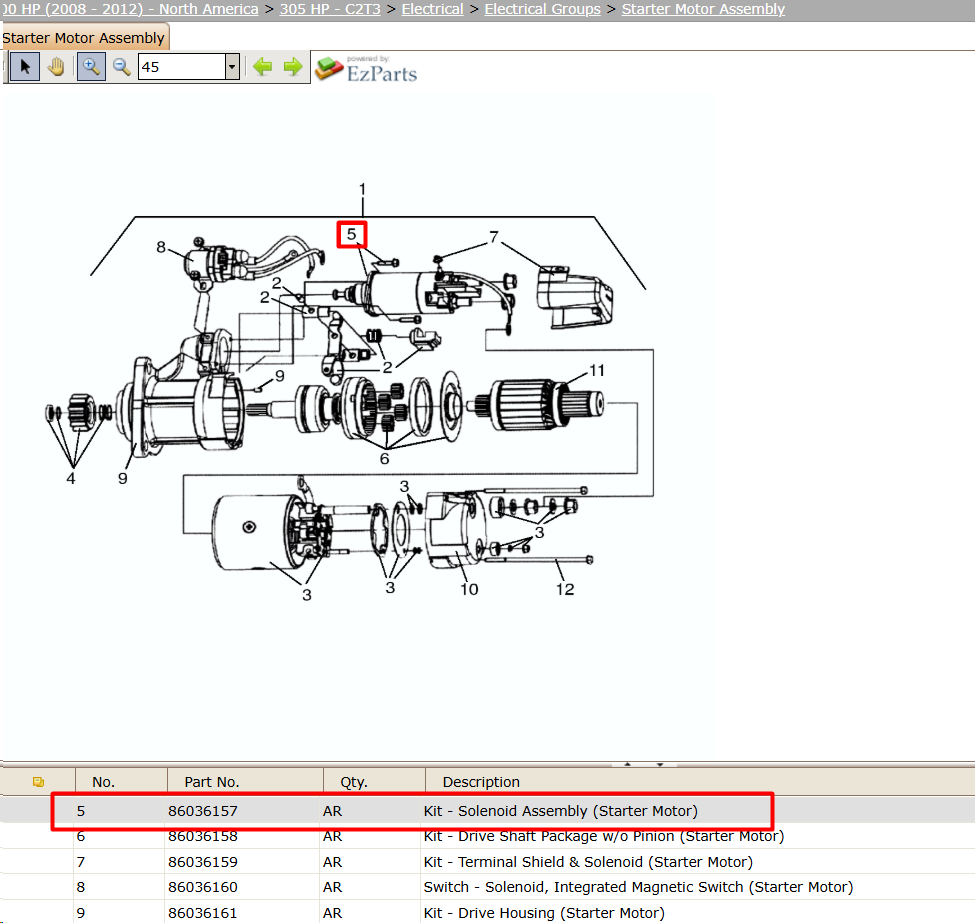This screenshot has height=923, width=975.
Task: Select part number 86036159 cell
Action: pyautogui.click(x=203, y=862)
